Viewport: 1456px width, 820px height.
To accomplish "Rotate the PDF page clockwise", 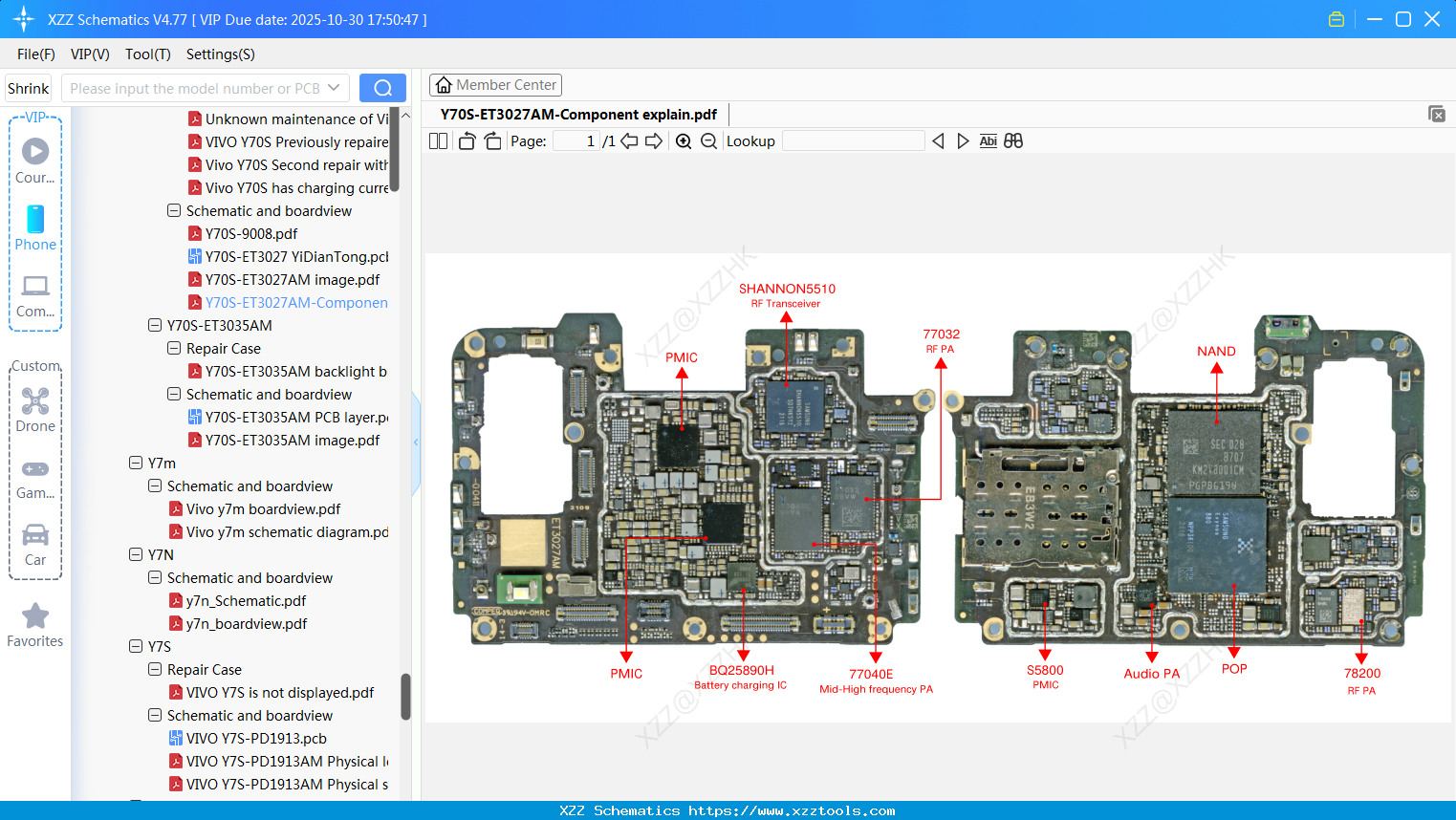I will coord(491,140).
